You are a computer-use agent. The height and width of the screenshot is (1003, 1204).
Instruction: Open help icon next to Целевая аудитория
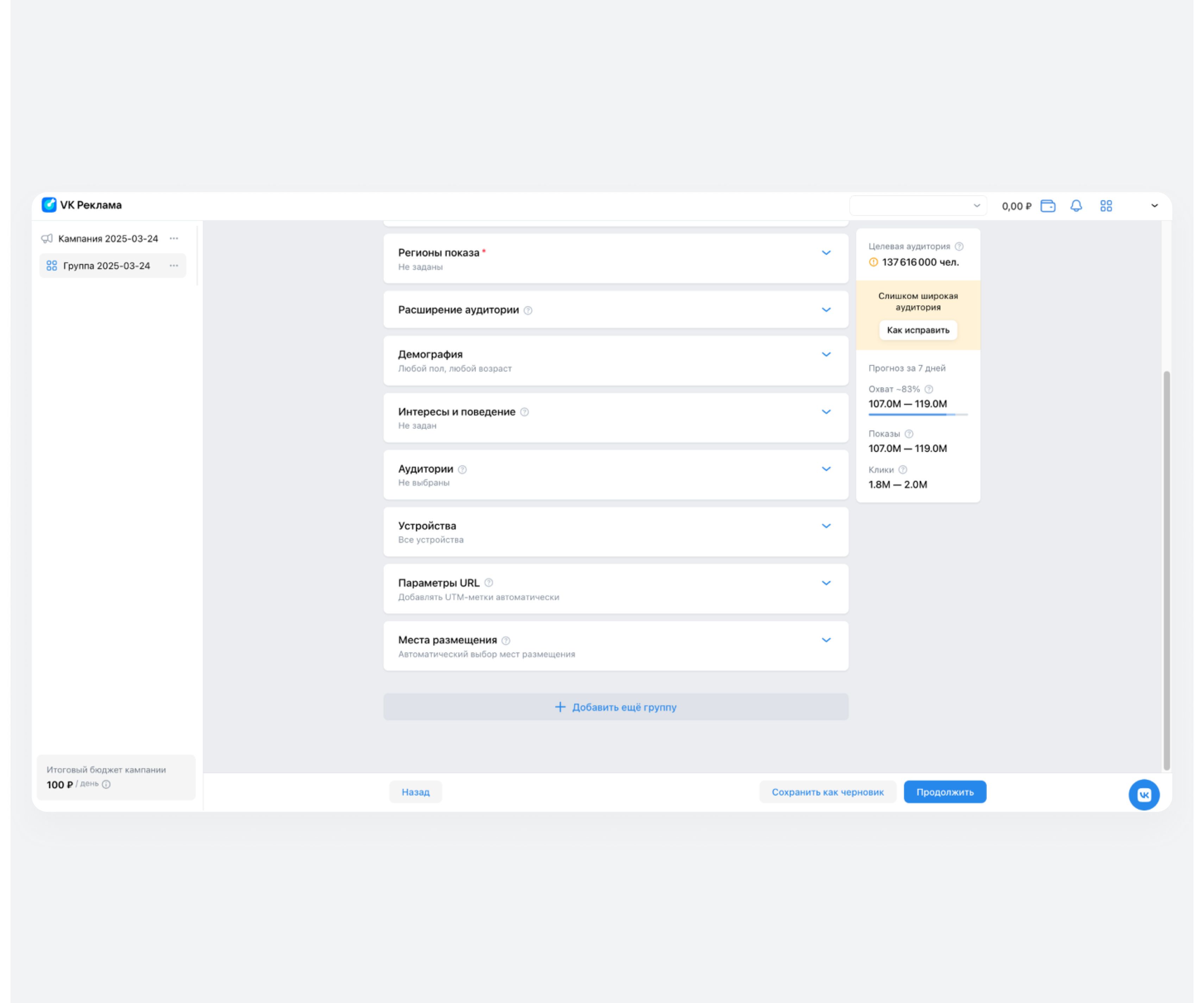[x=959, y=246]
